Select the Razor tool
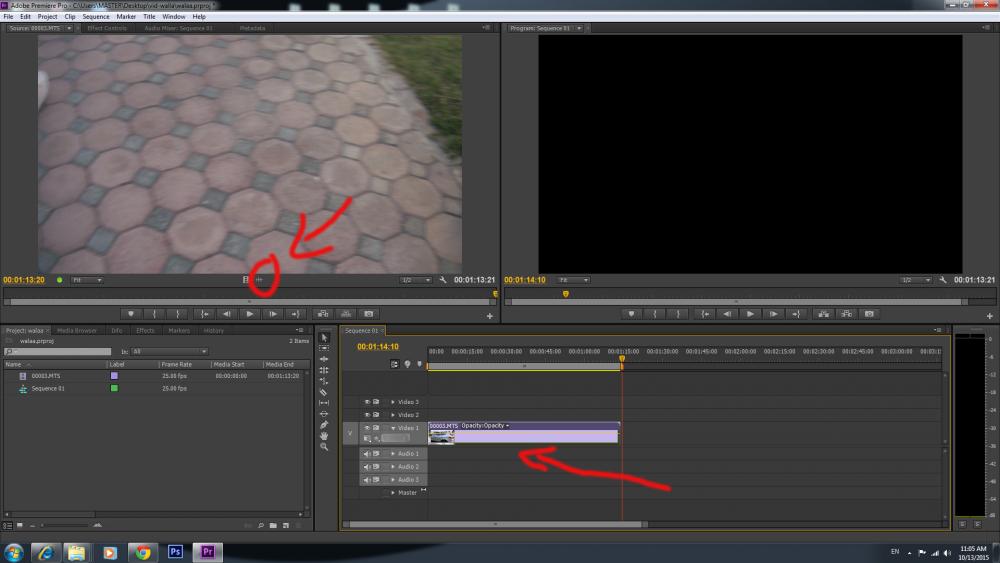 click(x=324, y=392)
